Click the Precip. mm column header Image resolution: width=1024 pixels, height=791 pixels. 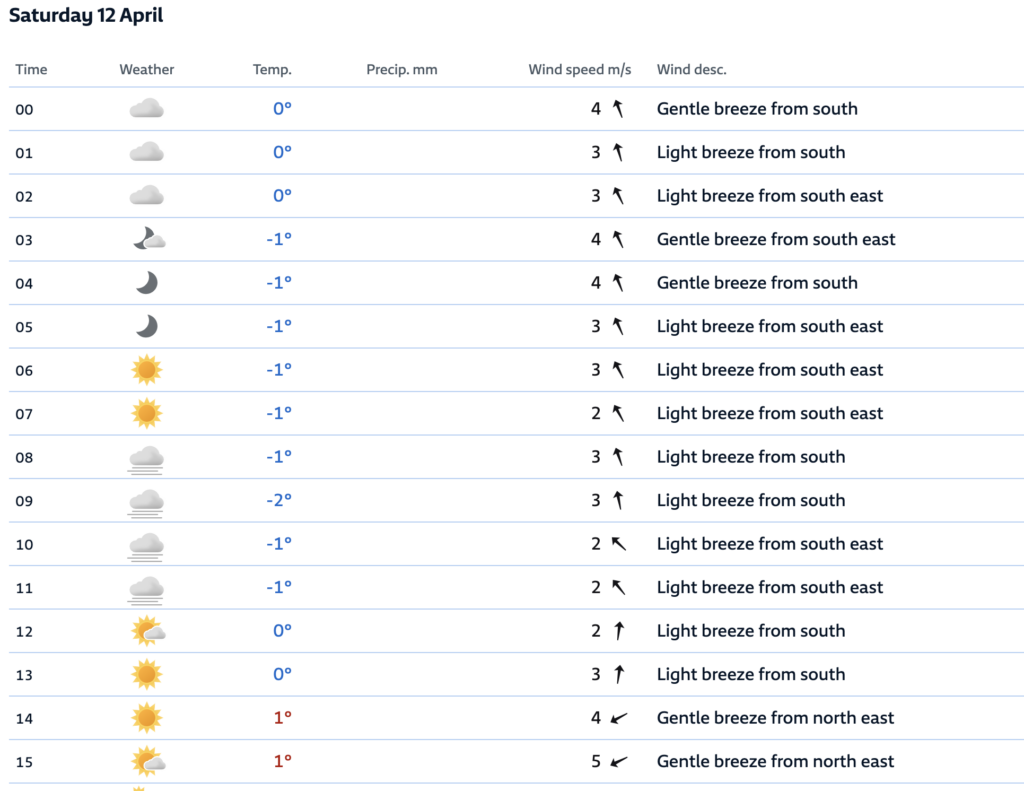tap(402, 70)
